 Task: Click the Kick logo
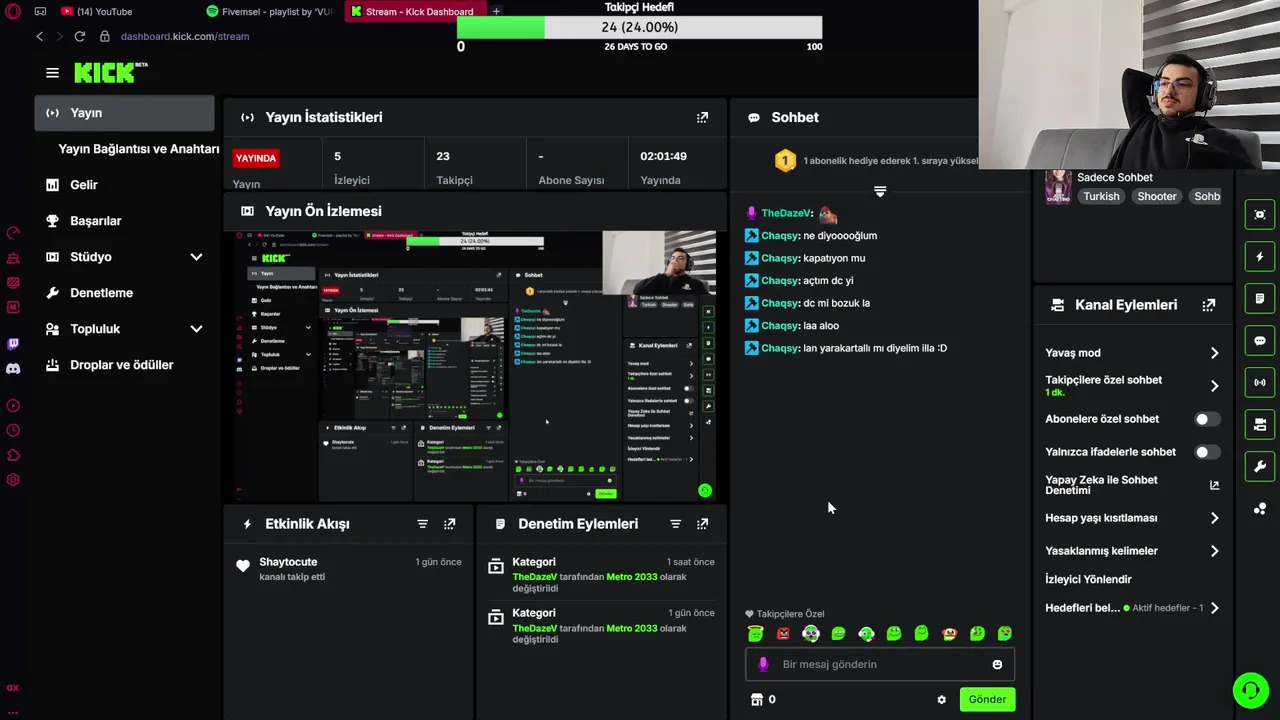click(x=110, y=72)
